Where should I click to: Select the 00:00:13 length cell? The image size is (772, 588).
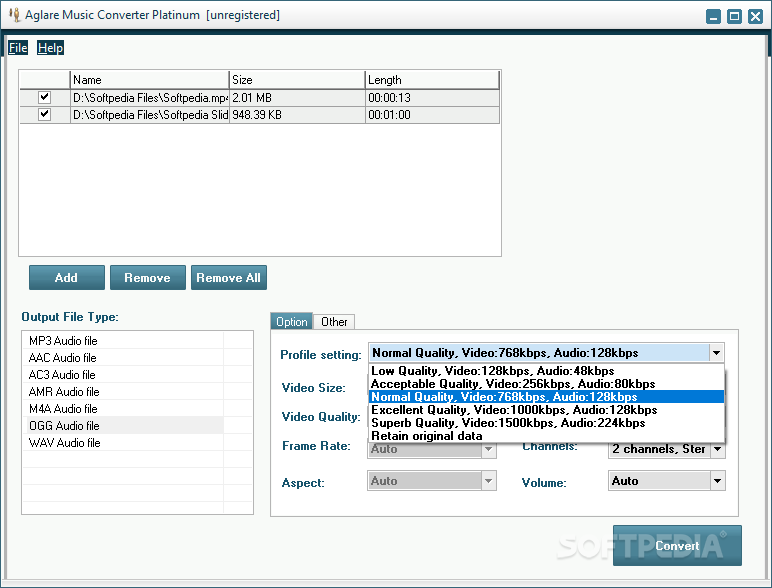(x=432, y=98)
